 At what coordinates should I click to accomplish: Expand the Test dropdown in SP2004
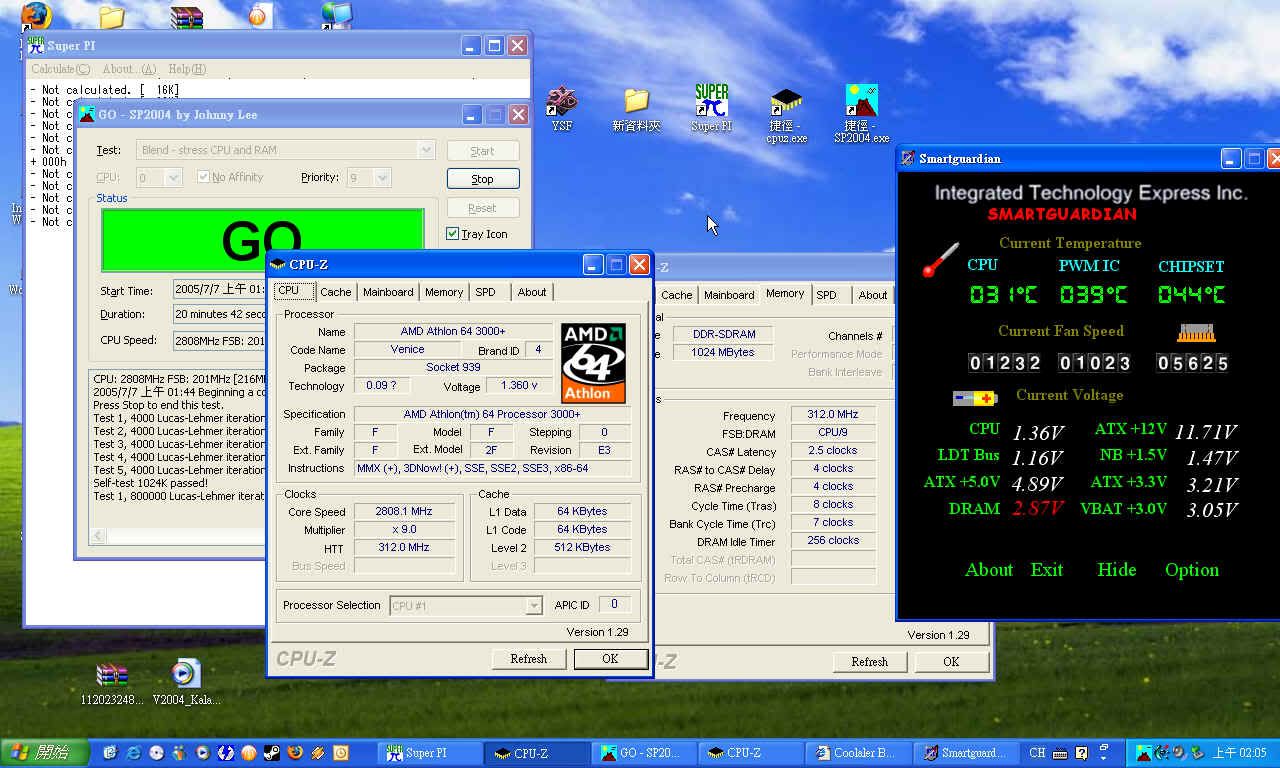coord(426,150)
